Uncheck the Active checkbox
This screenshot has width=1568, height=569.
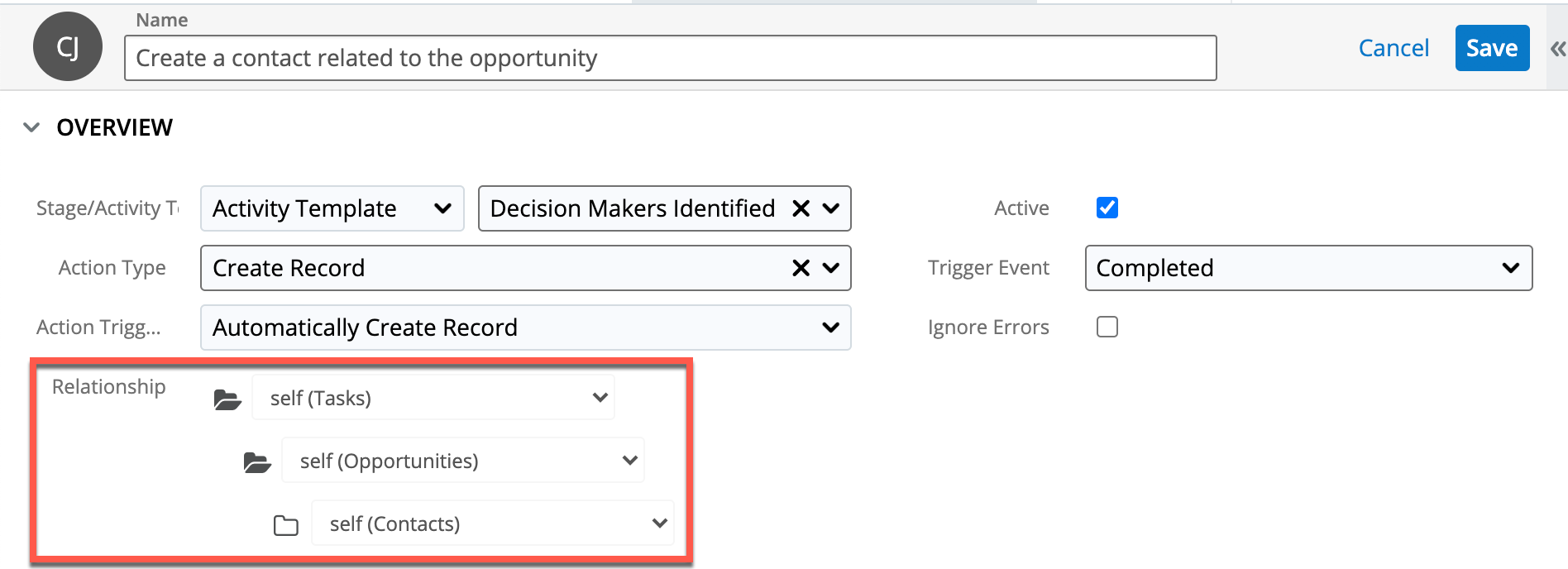point(1107,208)
